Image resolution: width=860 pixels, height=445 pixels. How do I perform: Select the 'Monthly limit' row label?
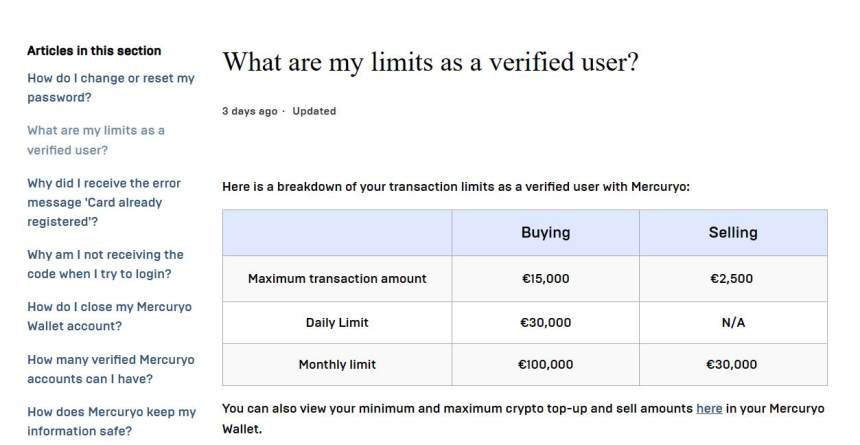pyautogui.click(x=337, y=365)
